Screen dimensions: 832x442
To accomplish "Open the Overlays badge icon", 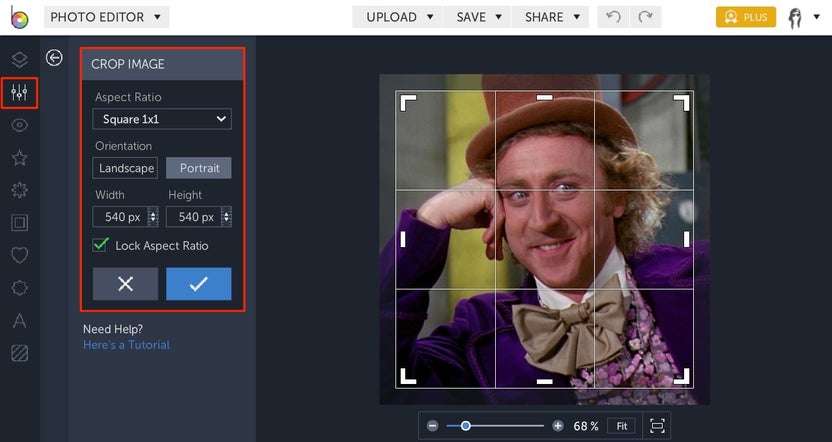I will [20, 288].
